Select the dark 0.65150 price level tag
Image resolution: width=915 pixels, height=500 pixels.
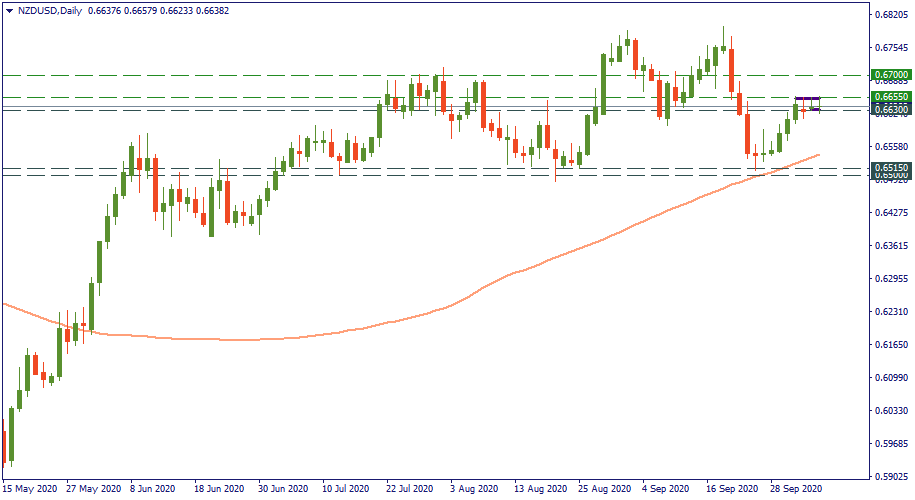pos(889,168)
